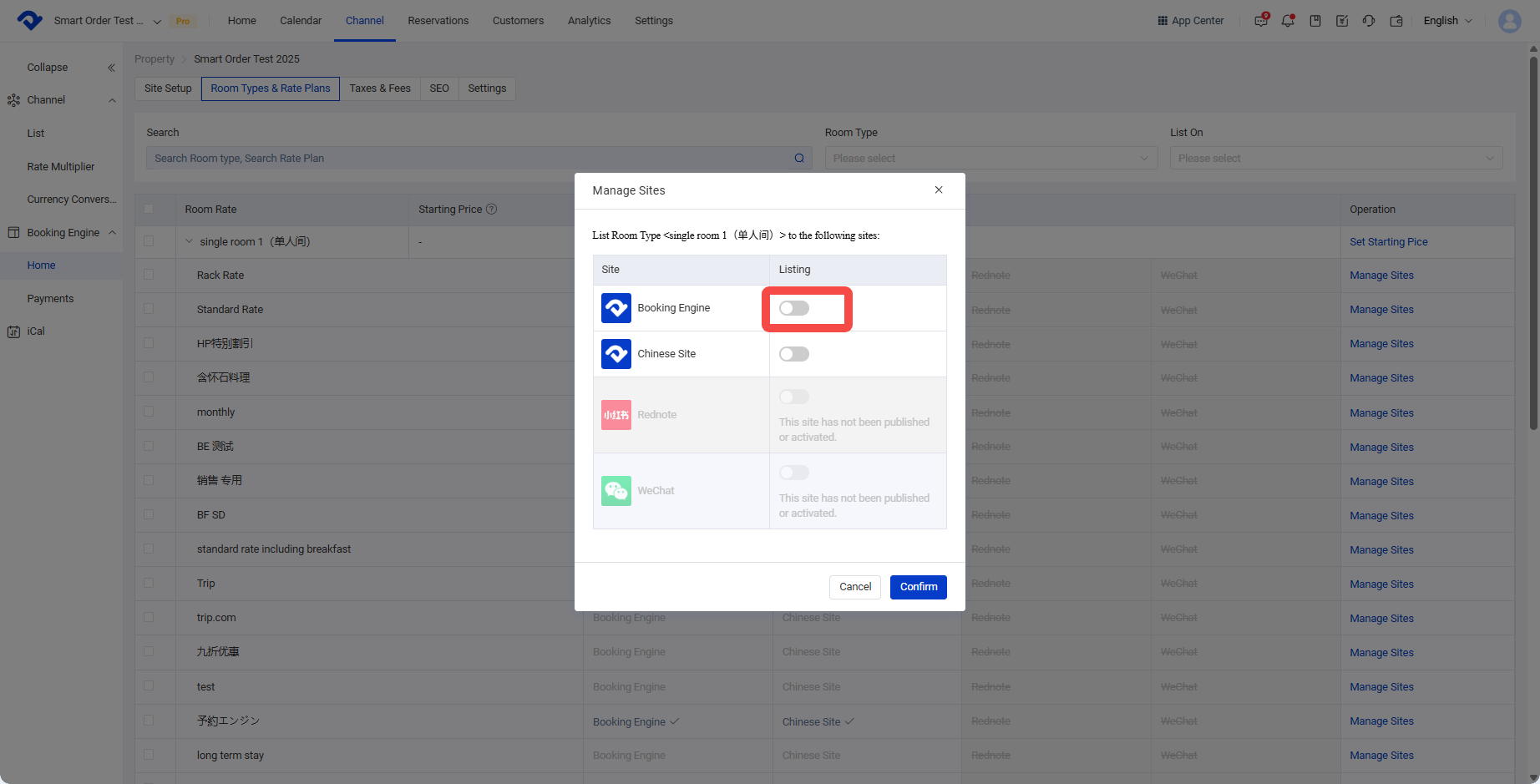The image size is (1540, 784).
Task: Open the Room Type dropdown
Action: (x=991, y=159)
